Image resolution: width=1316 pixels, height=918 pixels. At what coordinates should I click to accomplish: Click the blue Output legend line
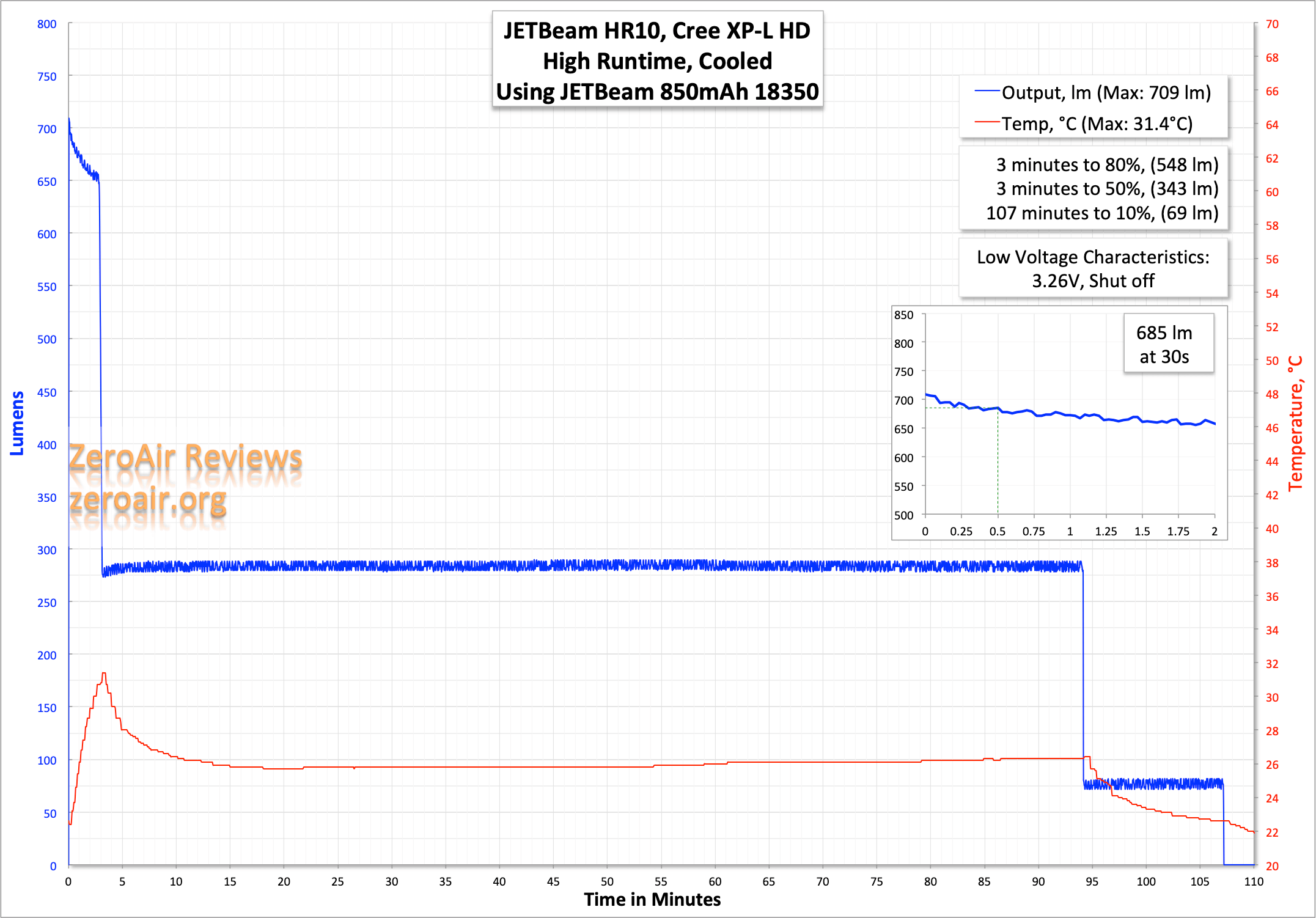tap(987, 91)
